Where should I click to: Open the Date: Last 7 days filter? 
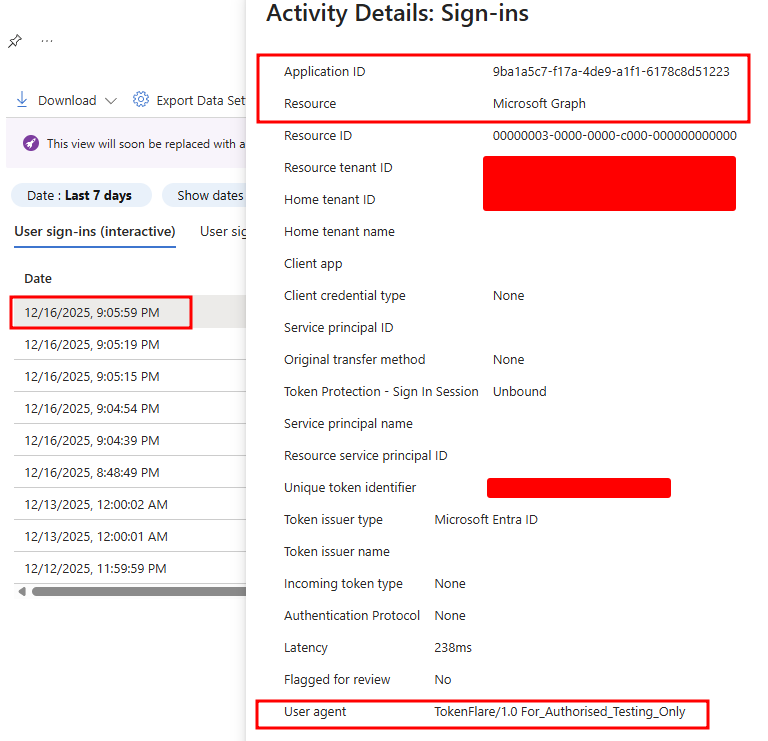tap(79, 195)
